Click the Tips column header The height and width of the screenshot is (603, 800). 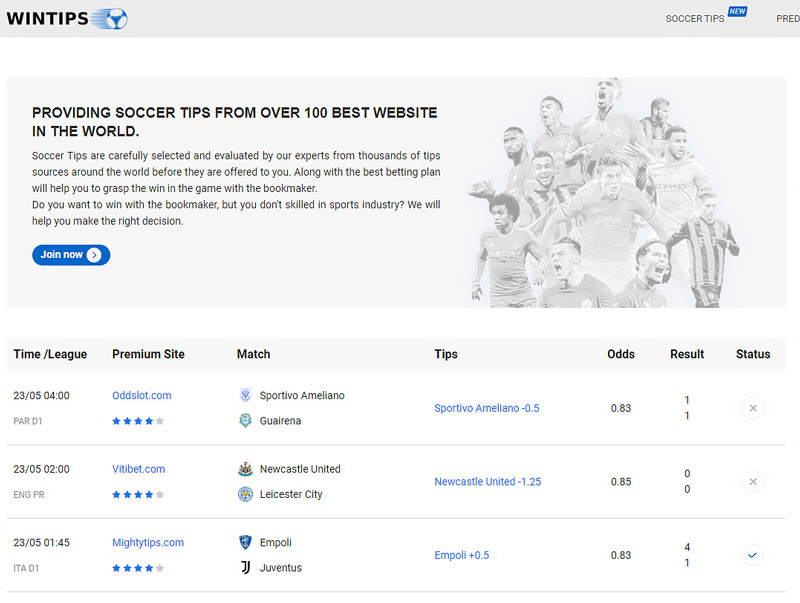[x=446, y=354]
